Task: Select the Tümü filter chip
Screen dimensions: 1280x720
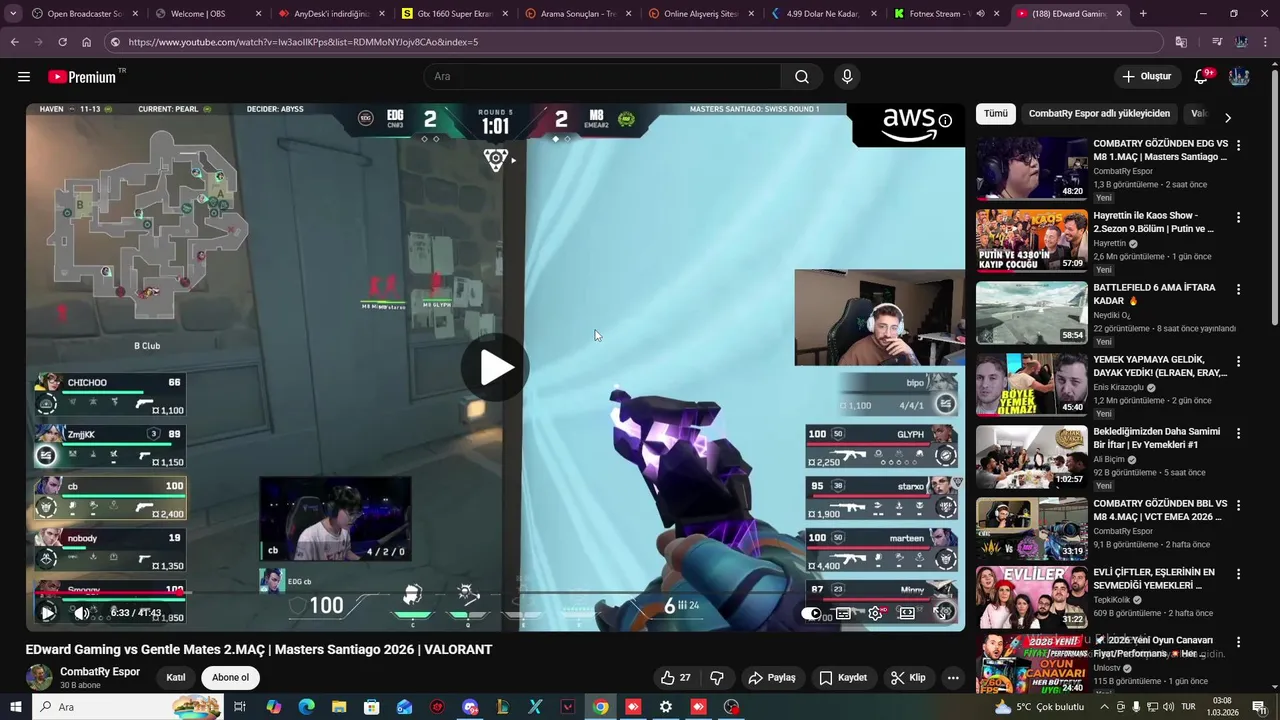Action: pyautogui.click(x=996, y=114)
